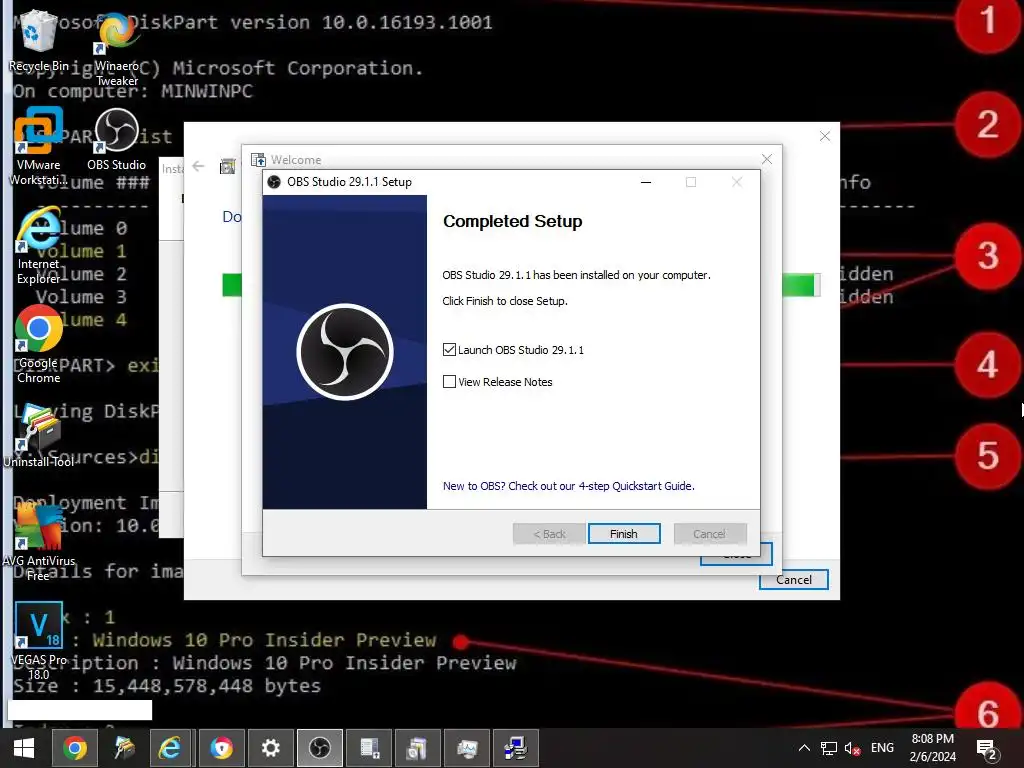Click Cancel in the background installer window
Image resolution: width=1024 pixels, height=768 pixels.
(x=793, y=579)
